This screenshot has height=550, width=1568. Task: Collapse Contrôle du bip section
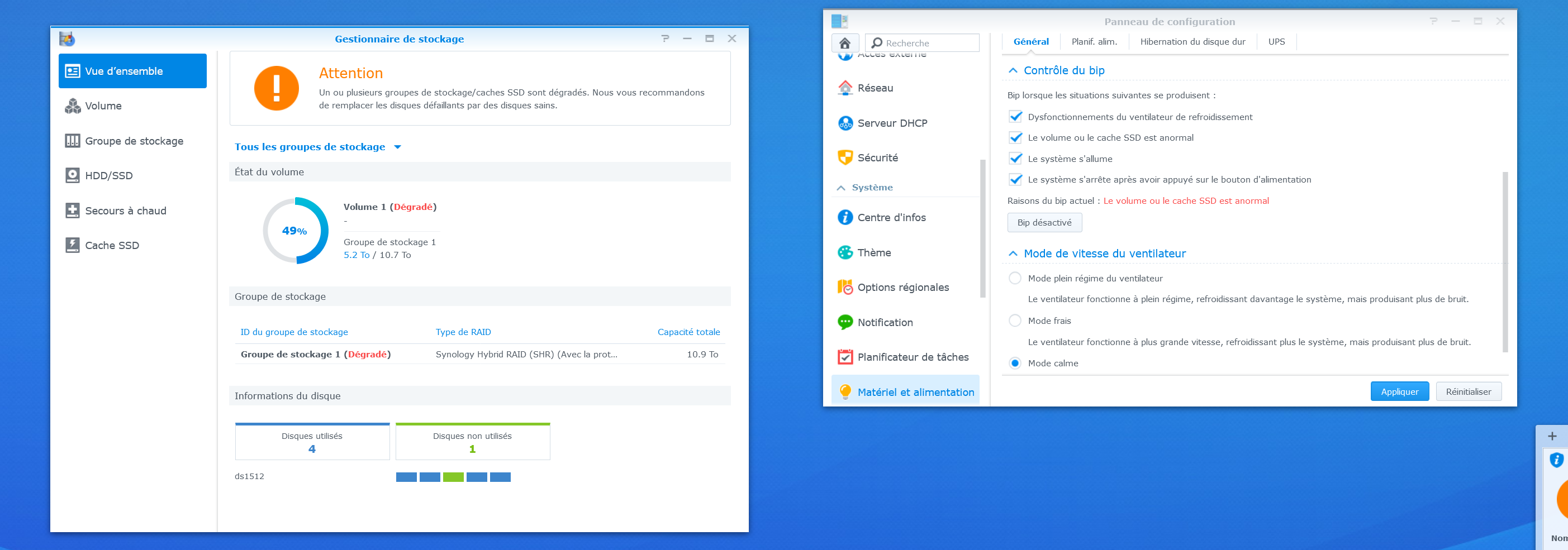pyautogui.click(x=1013, y=70)
